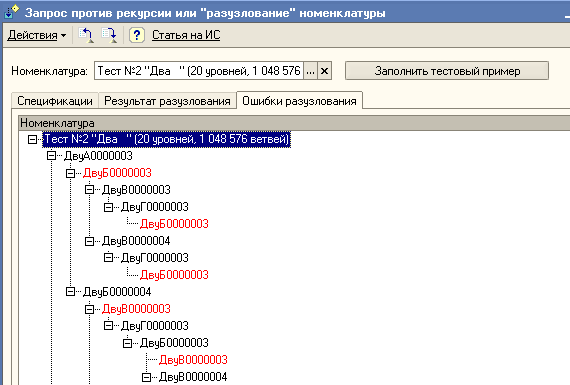Click inside the Номенклатура input field

[x=199, y=71]
